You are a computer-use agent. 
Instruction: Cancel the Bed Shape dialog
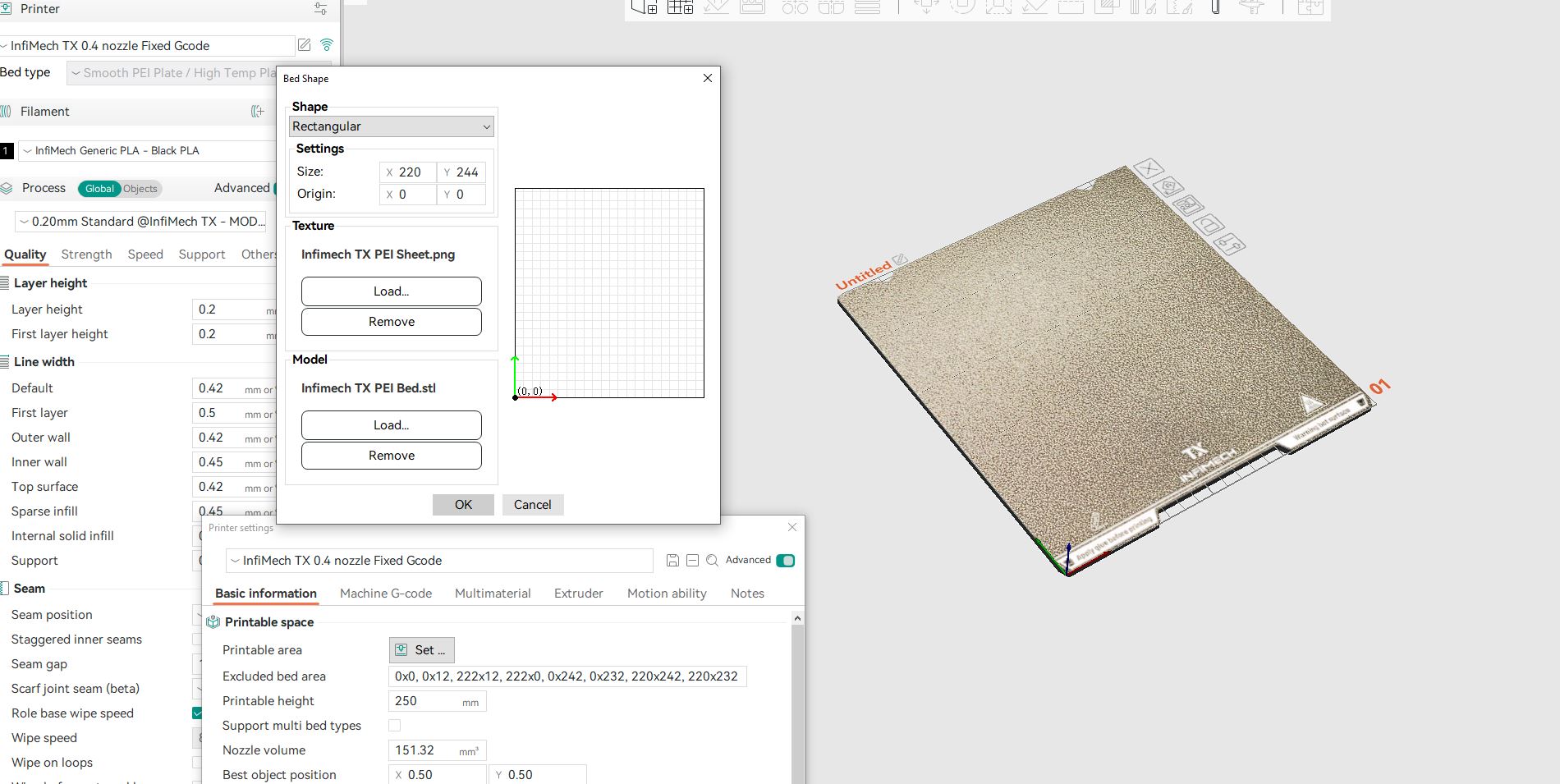click(x=533, y=505)
